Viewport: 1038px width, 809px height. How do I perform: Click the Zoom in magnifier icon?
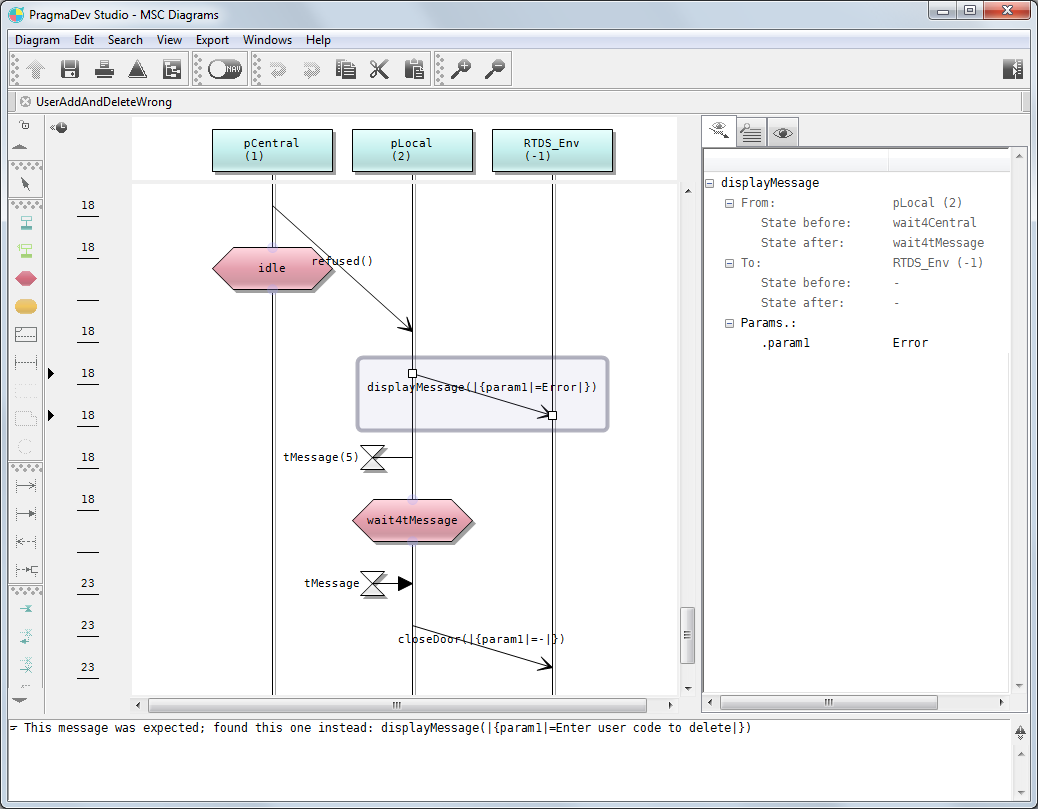point(461,69)
